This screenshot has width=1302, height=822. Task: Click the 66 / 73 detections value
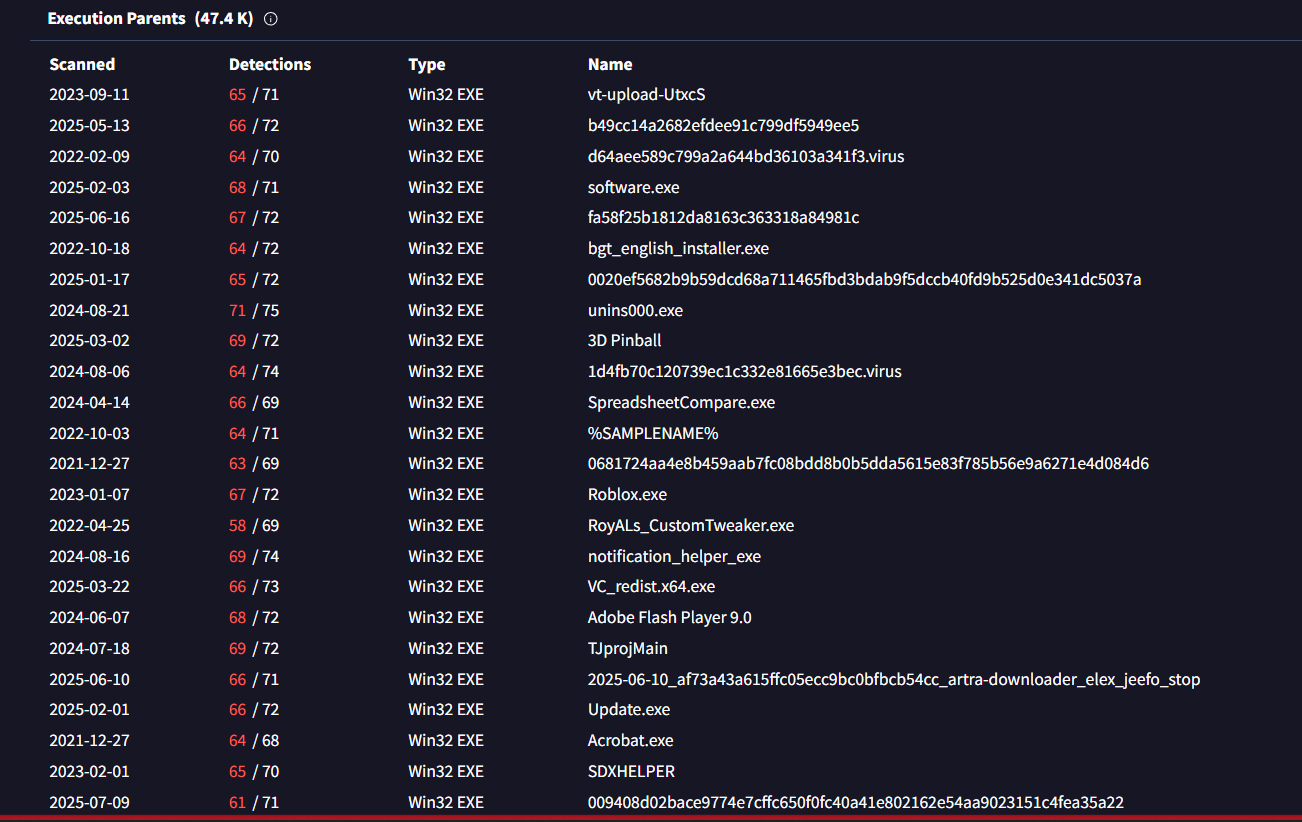click(x=254, y=587)
